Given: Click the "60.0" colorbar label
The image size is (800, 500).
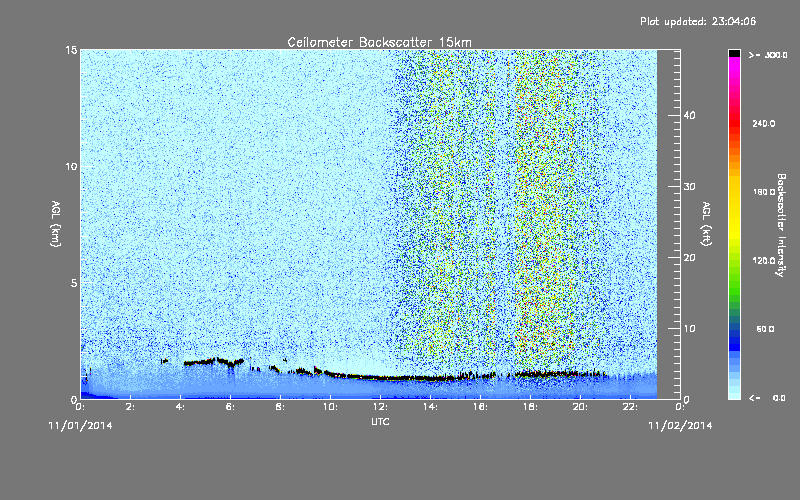Looking at the screenshot, I should pos(765,329).
